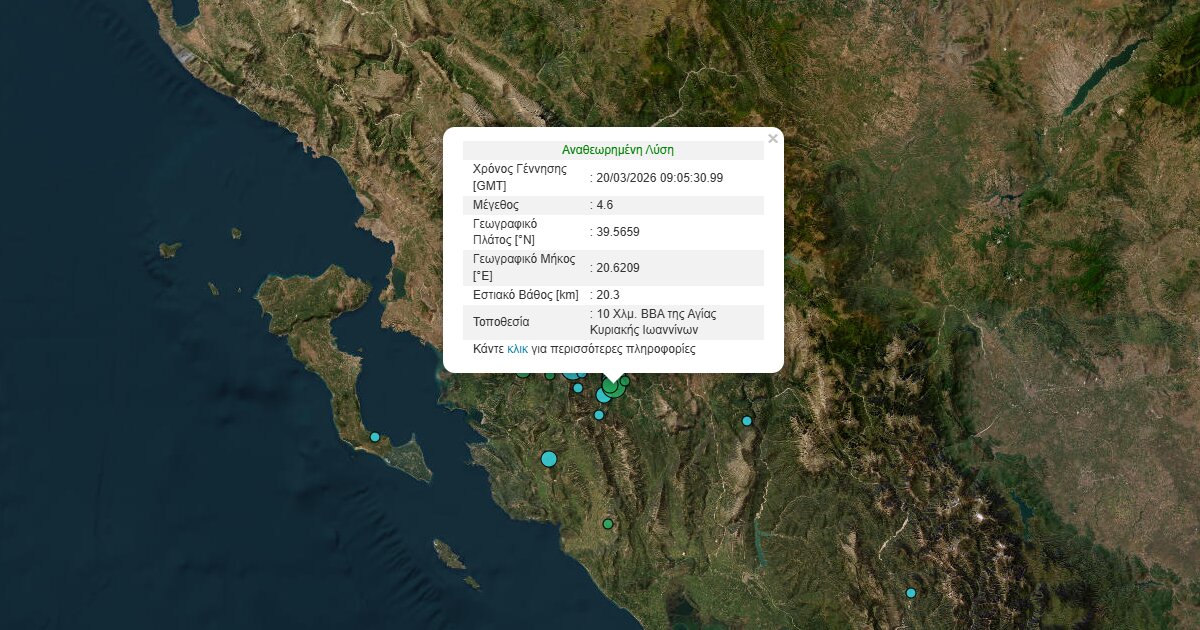1200x630 pixels.
Task: Select the cyan earthquake marker on Corfu island
Action: pyautogui.click(x=375, y=437)
